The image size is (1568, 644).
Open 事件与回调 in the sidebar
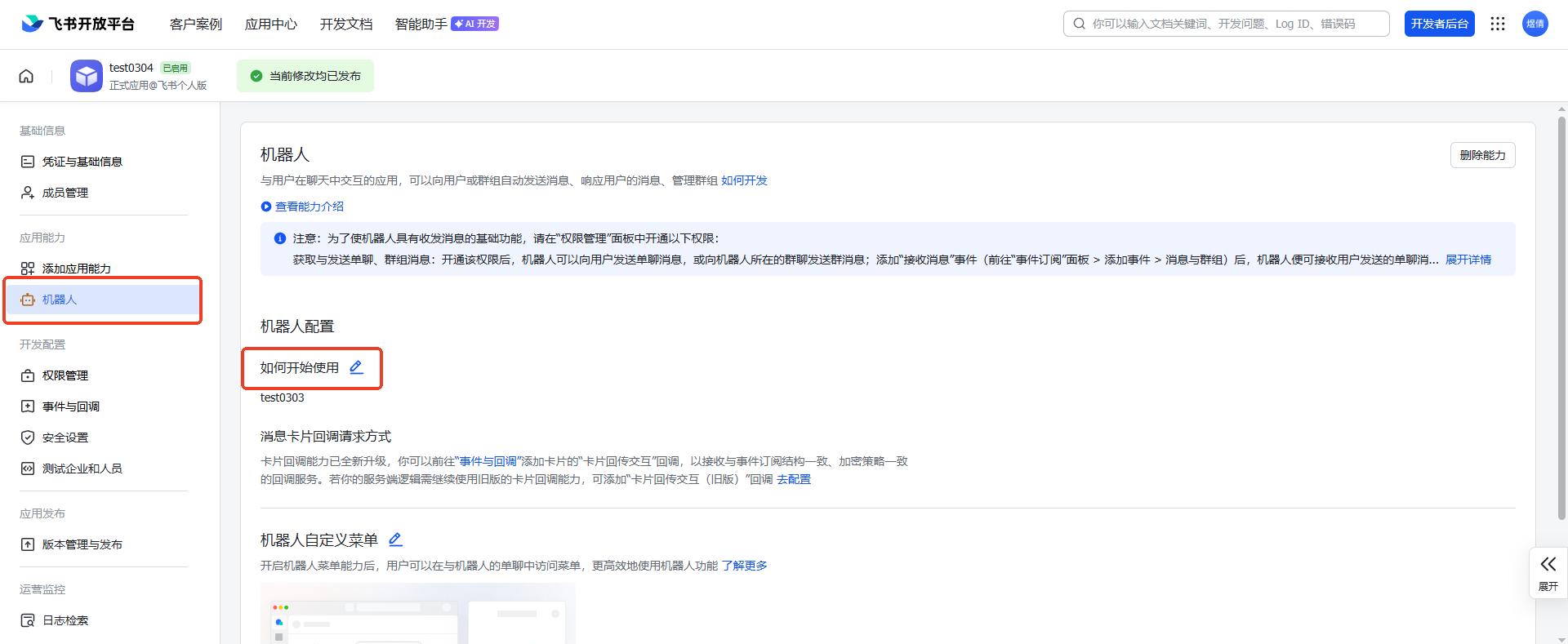(x=71, y=406)
